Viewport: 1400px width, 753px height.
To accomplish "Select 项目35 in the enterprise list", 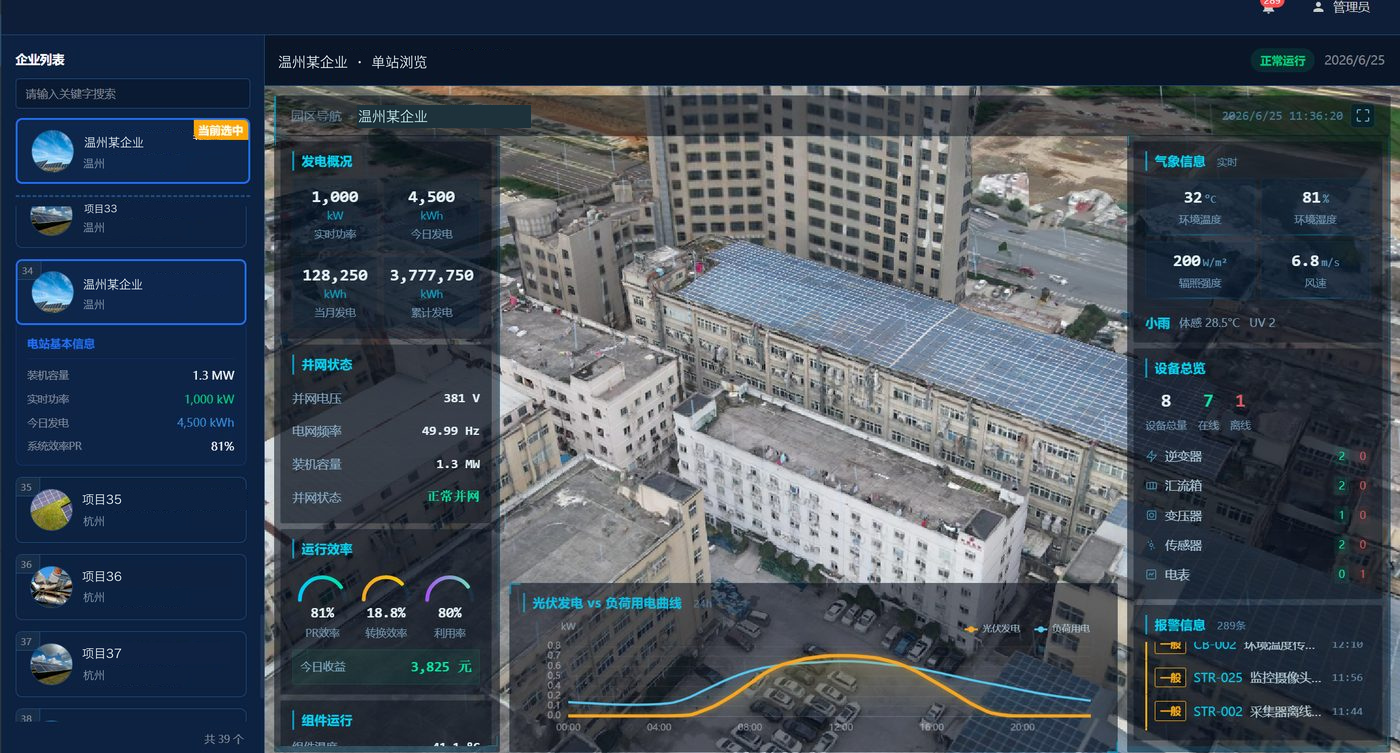I will pyautogui.click(x=131, y=509).
